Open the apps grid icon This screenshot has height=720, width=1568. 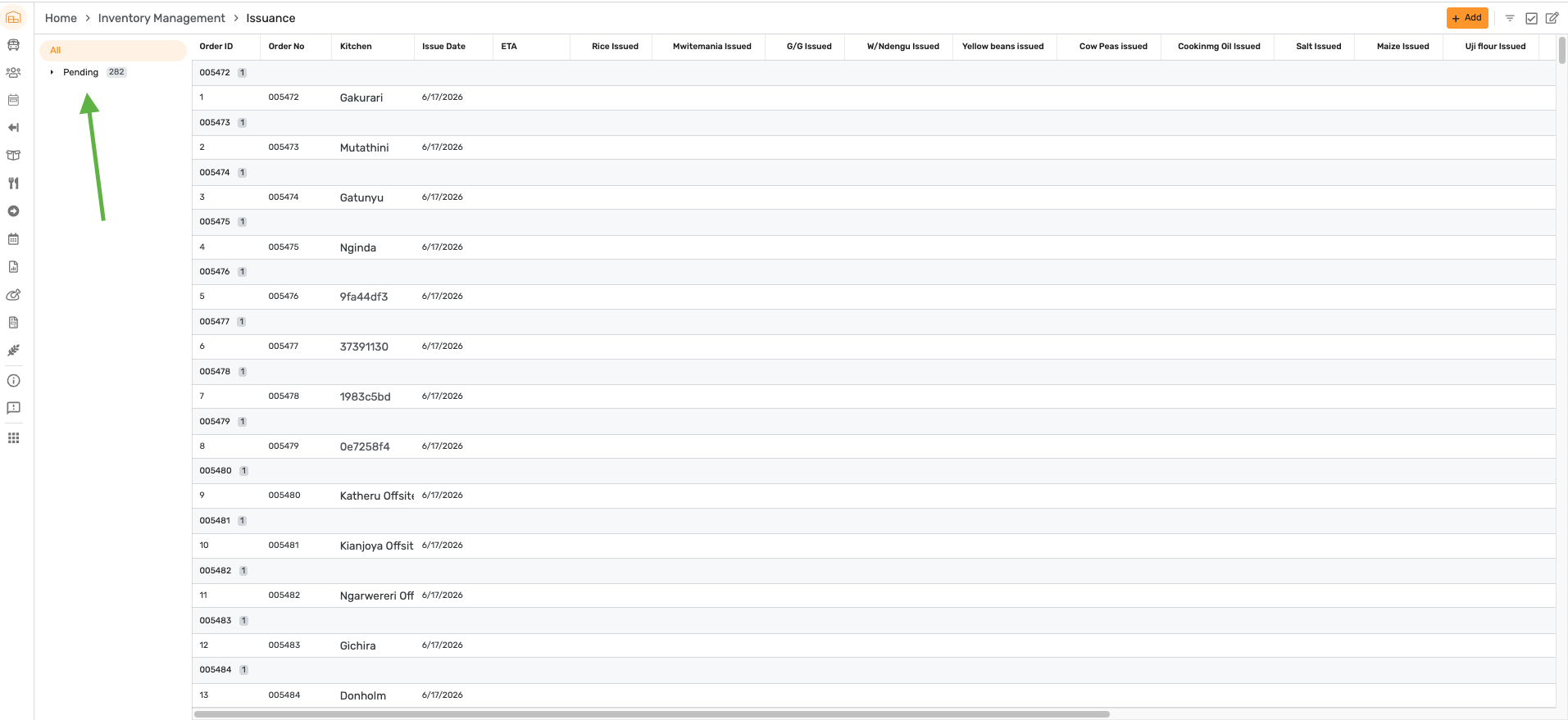pyautogui.click(x=13, y=438)
